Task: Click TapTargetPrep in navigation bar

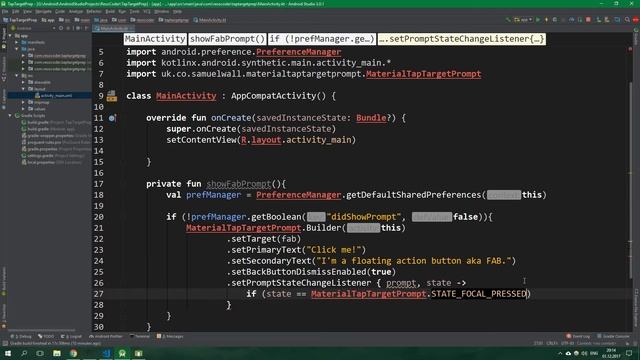Action: point(20,20)
